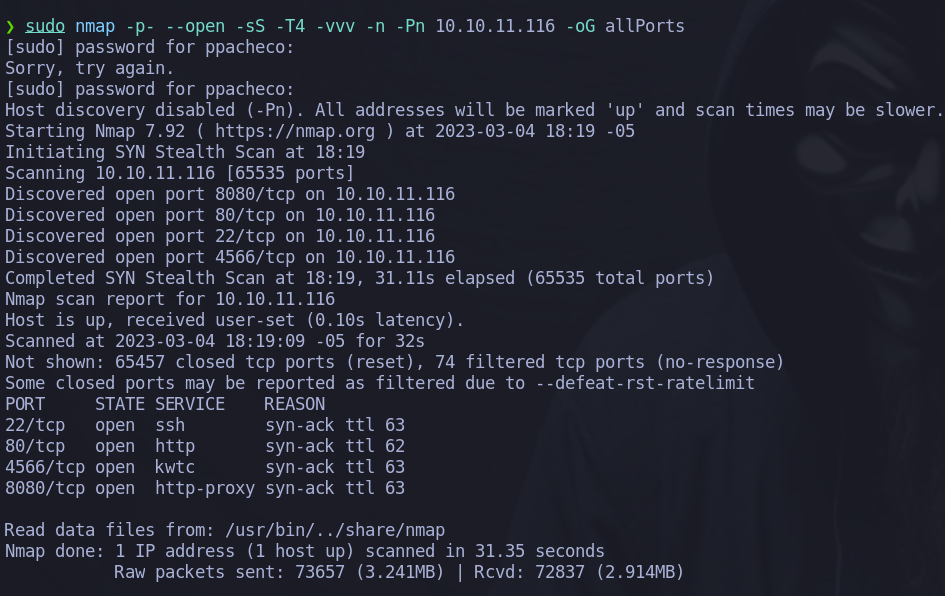Click the underlined sudo command word

(x=45, y=27)
